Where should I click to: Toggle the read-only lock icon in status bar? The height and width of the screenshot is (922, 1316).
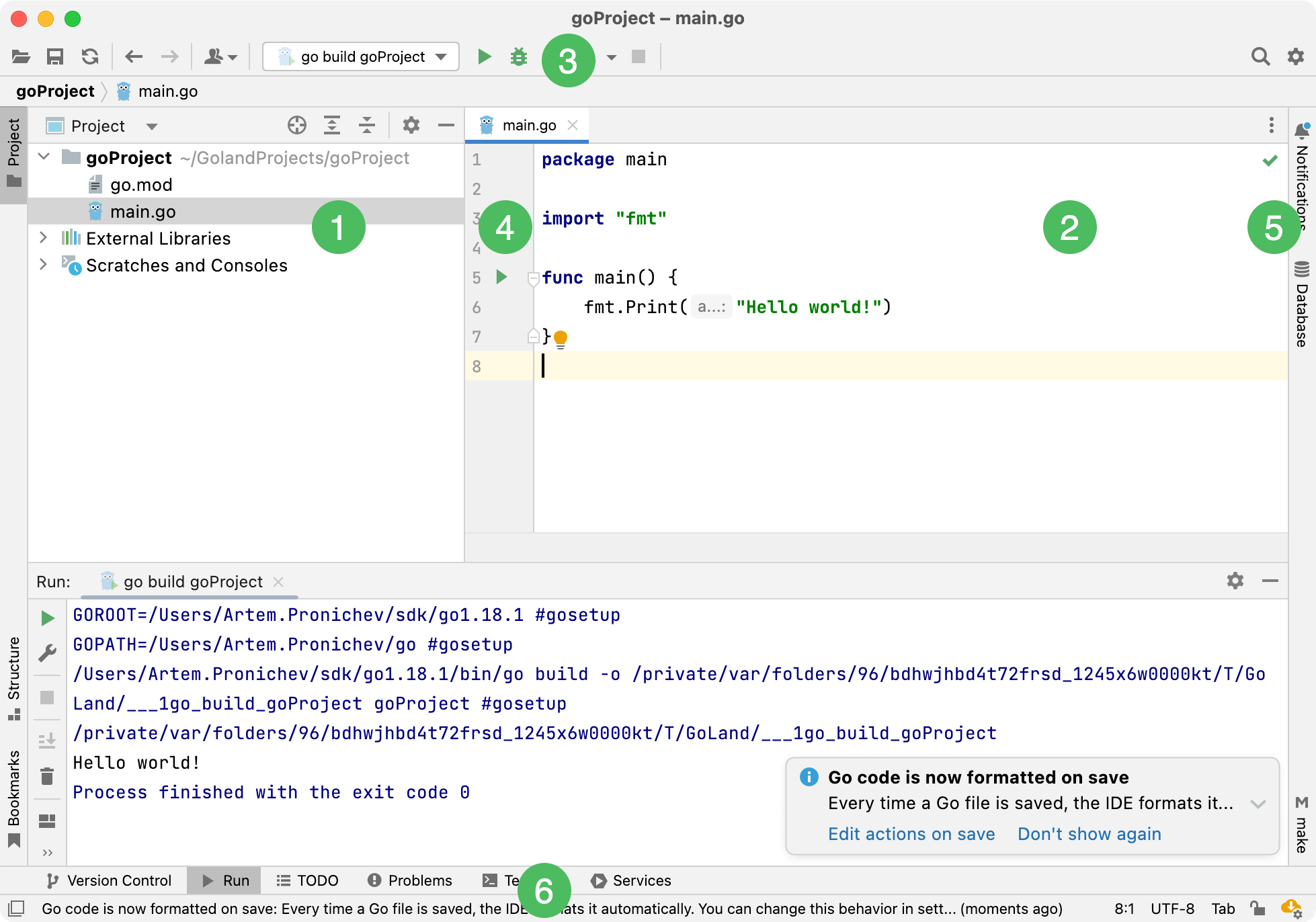click(x=1257, y=909)
